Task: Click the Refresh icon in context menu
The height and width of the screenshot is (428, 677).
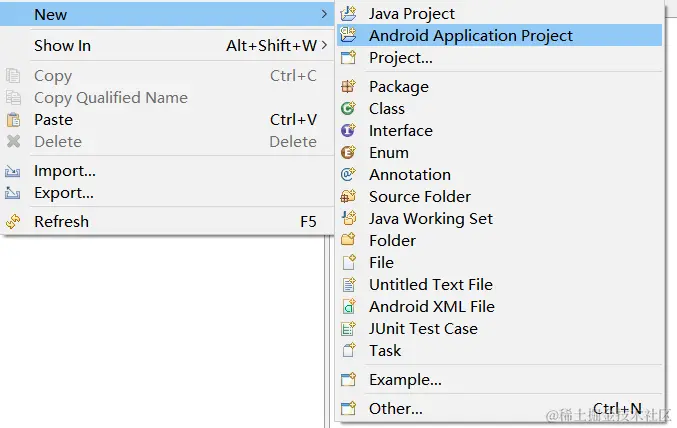Action: point(13,222)
